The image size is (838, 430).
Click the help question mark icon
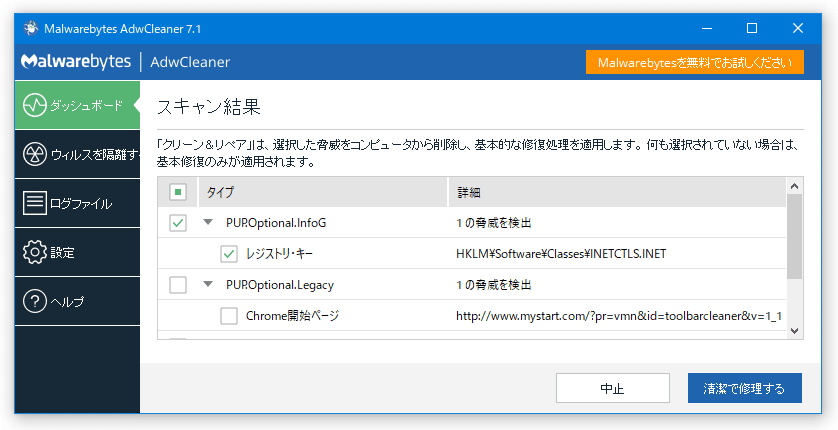coord(35,301)
